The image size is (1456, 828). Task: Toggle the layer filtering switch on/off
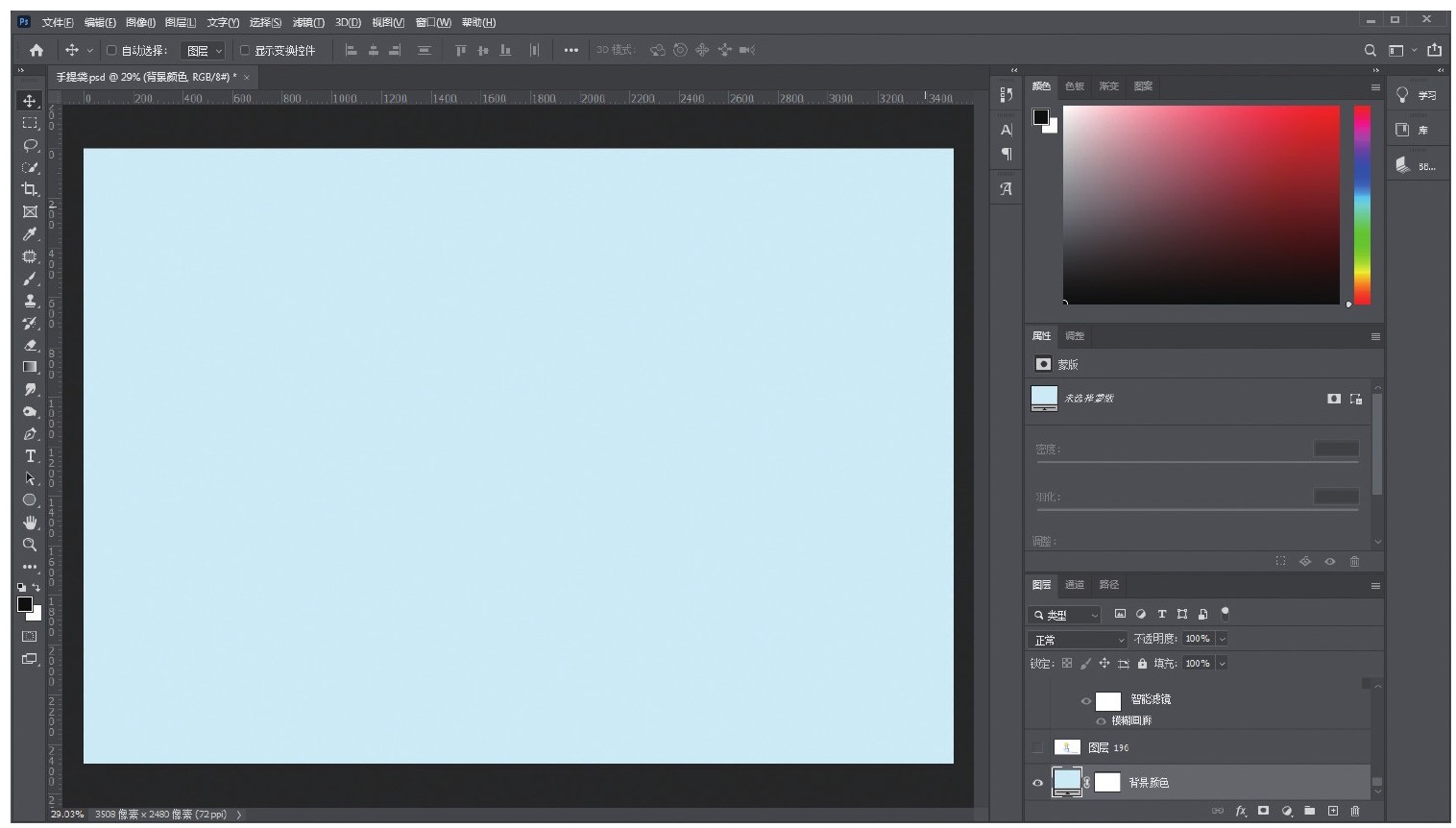tap(1225, 613)
